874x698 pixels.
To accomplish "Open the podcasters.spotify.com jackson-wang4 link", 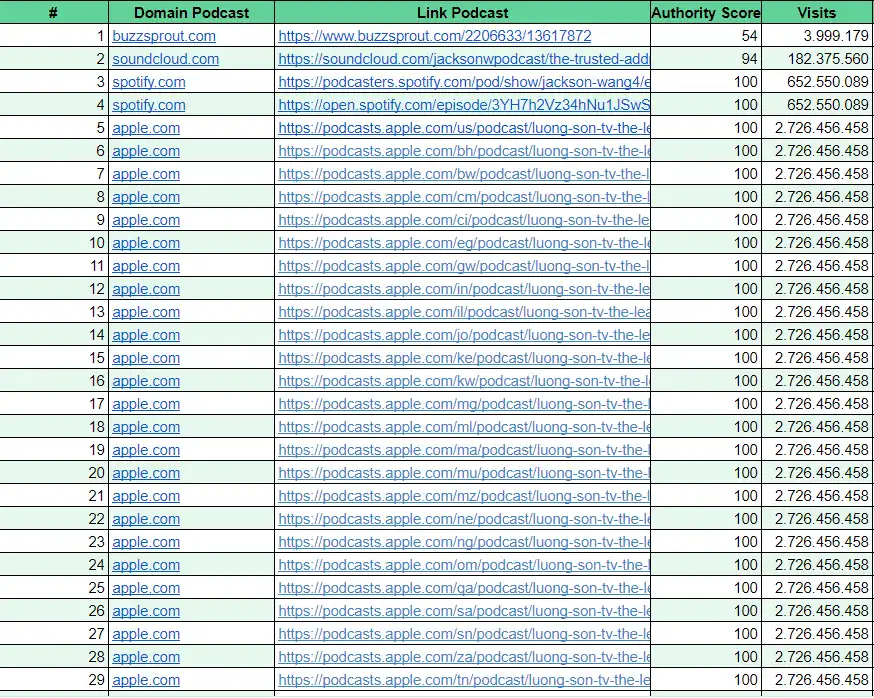I will (464, 82).
